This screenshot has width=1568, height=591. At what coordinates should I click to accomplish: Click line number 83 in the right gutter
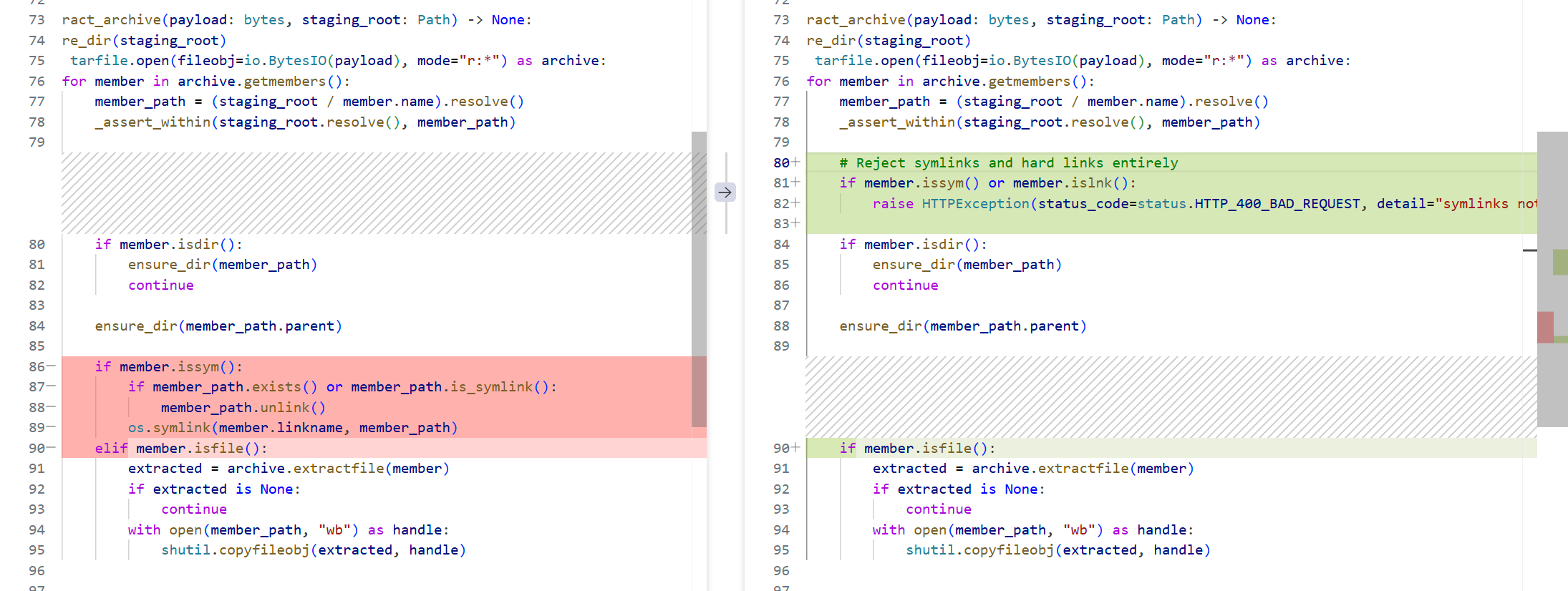pos(781,223)
